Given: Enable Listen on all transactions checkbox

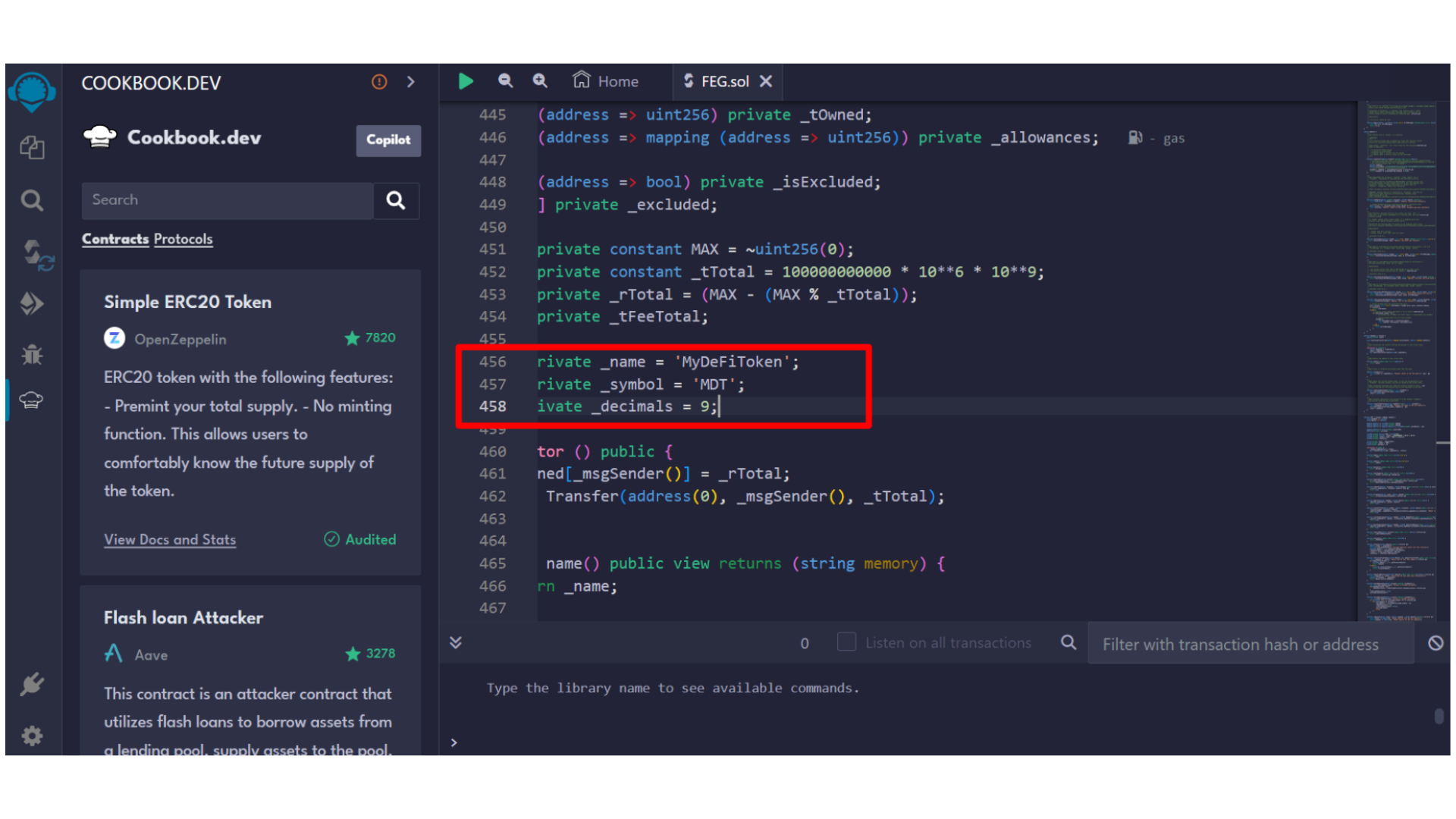Looking at the screenshot, I should (846, 642).
